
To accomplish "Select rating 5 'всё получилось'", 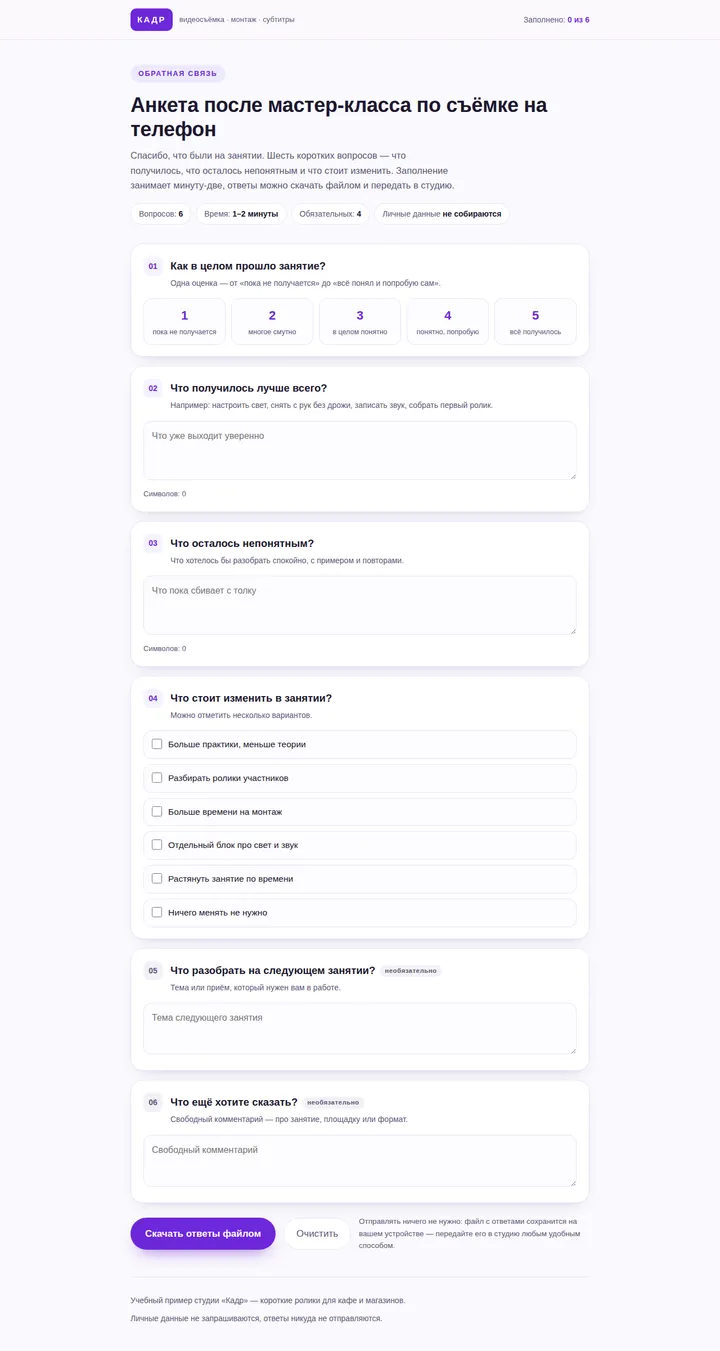I will [x=535, y=321].
